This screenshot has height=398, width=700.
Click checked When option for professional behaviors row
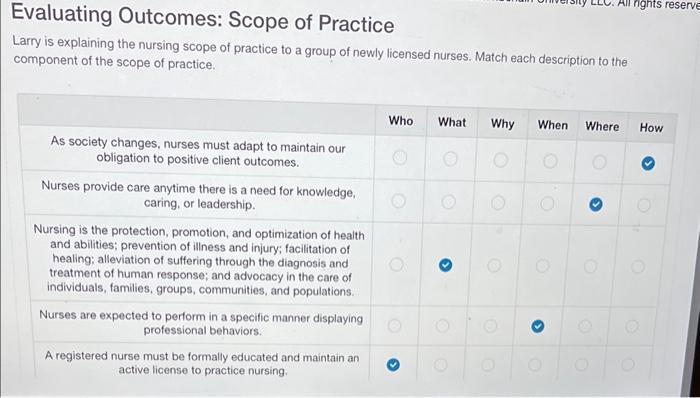pos(538,327)
